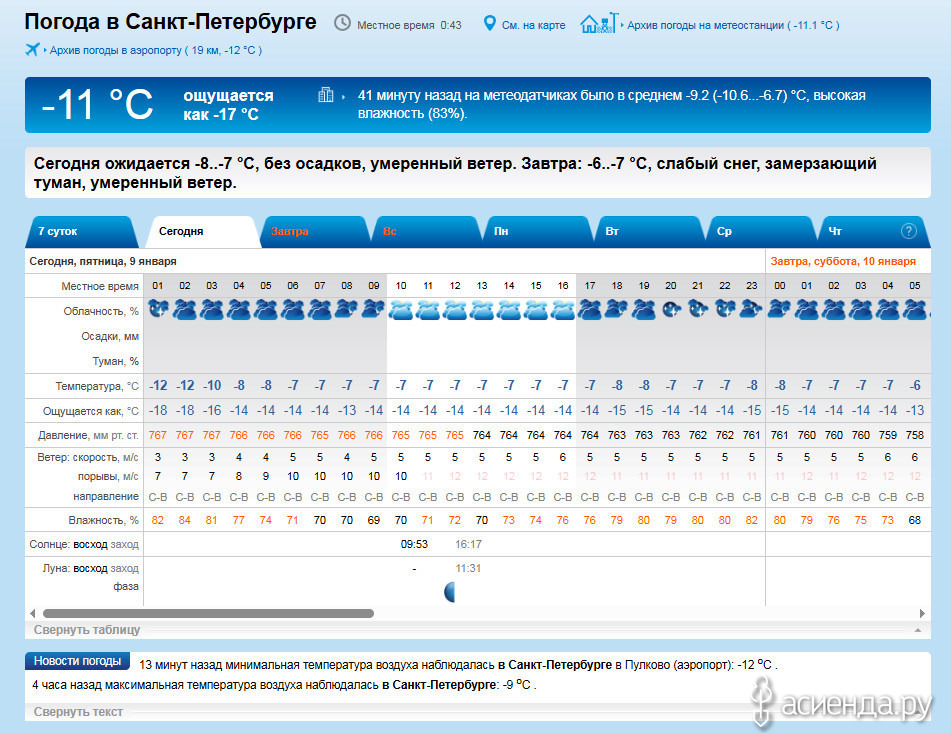951x733 pixels.
Task: Click the cloud icon for hour 01
Action: point(158,310)
